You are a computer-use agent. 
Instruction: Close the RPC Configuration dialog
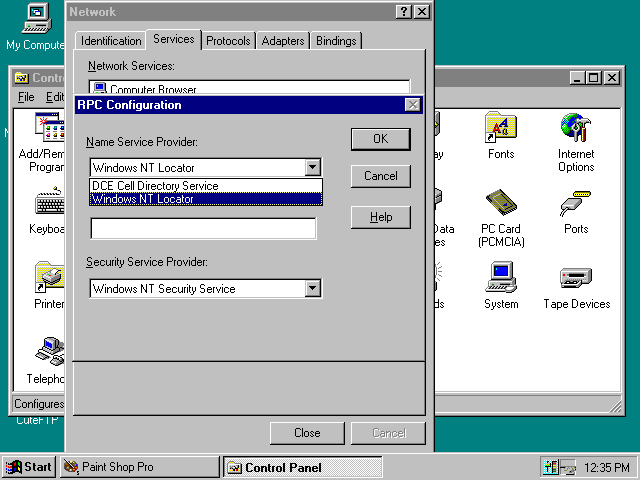(x=413, y=105)
